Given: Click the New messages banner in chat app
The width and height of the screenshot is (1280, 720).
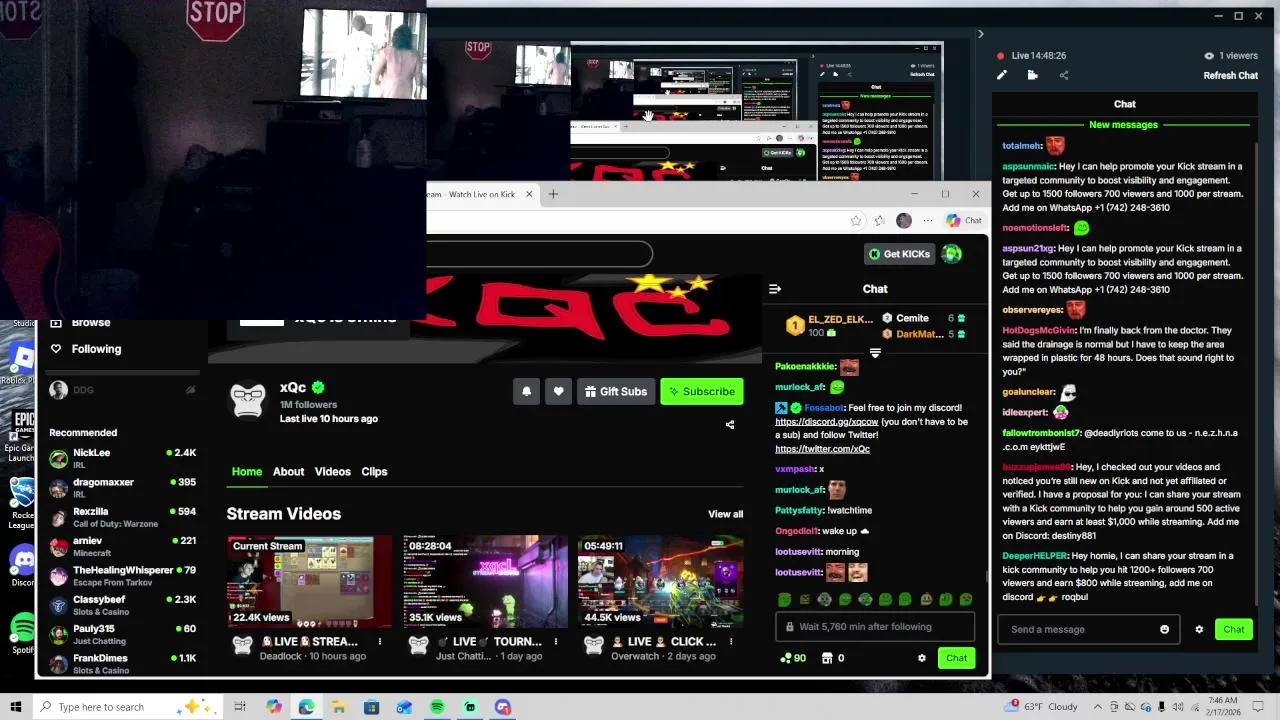Looking at the screenshot, I should (1123, 125).
